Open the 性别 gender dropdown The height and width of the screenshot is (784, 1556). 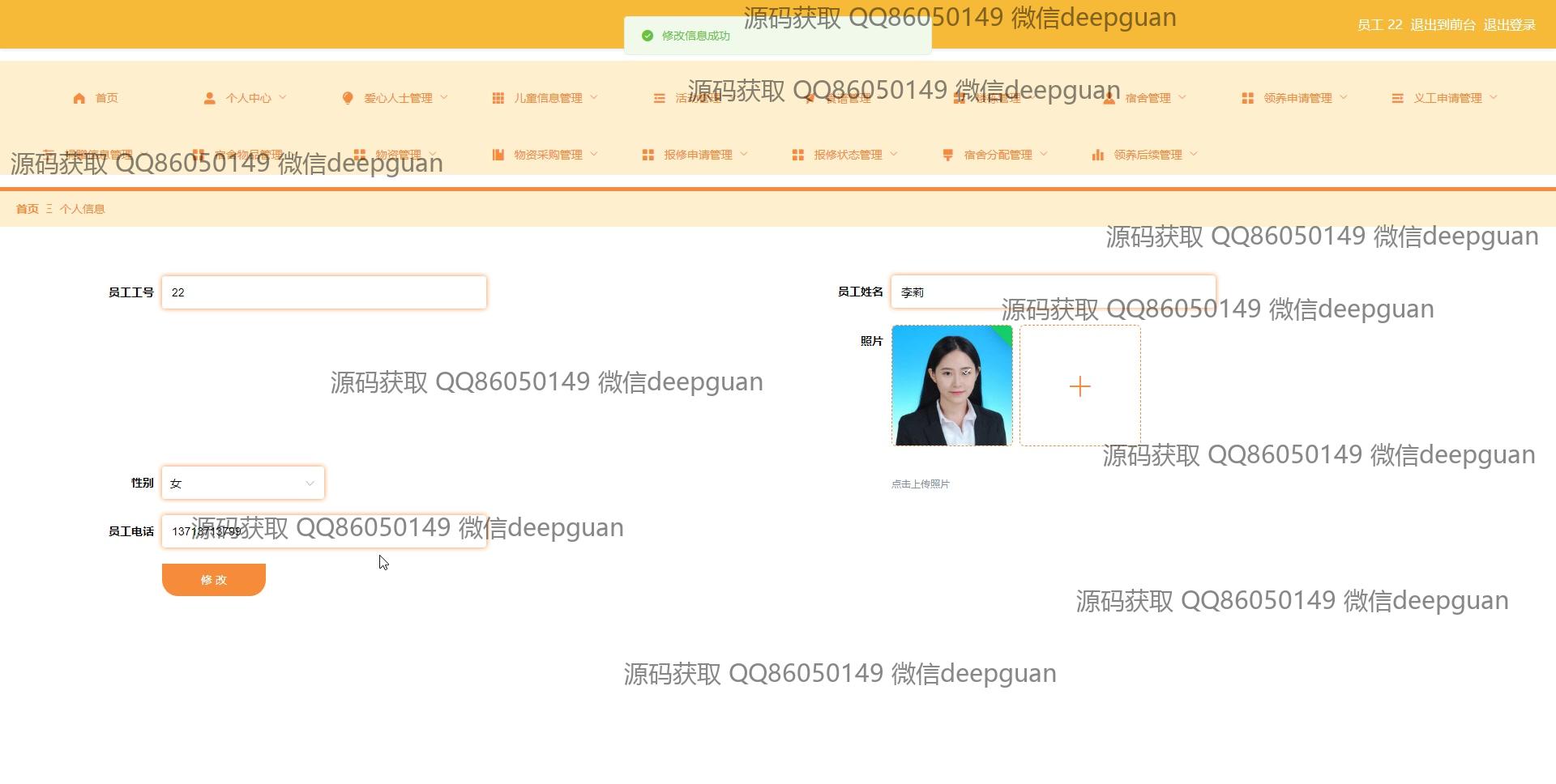pyautogui.click(x=243, y=484)
